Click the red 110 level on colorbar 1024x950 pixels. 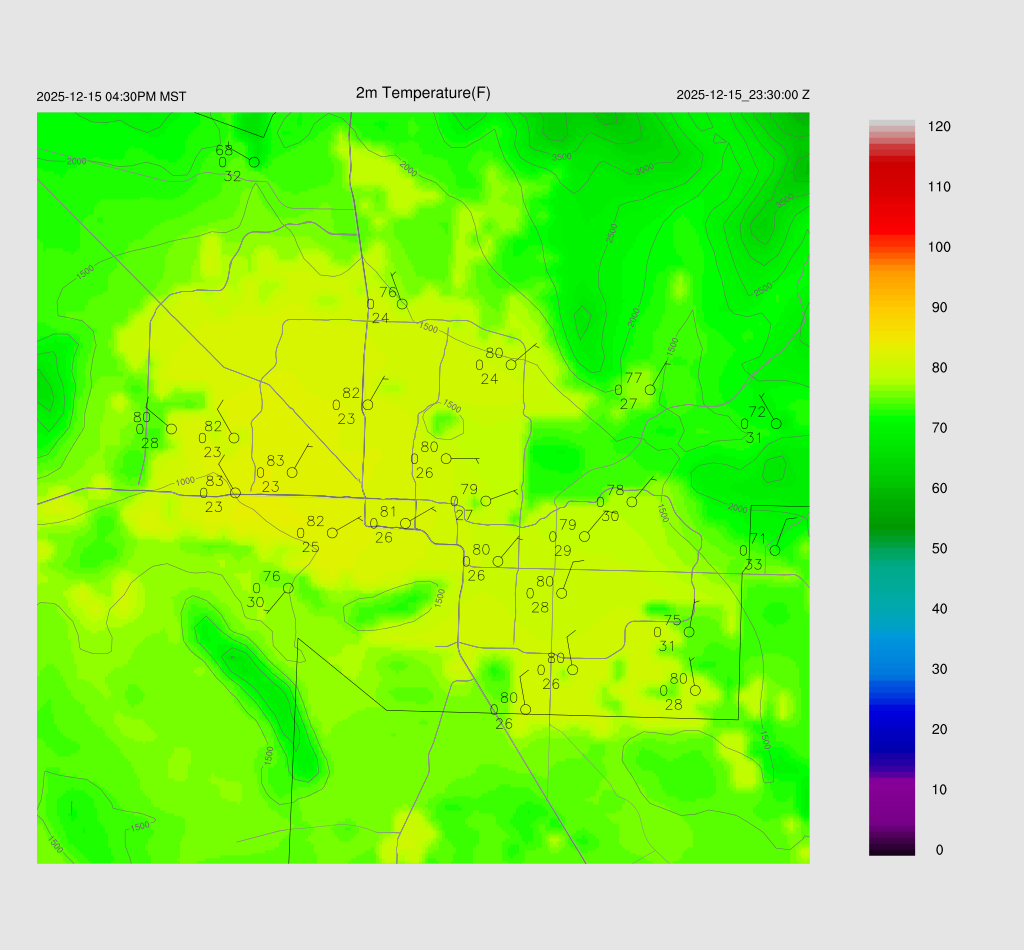point(892,187)
